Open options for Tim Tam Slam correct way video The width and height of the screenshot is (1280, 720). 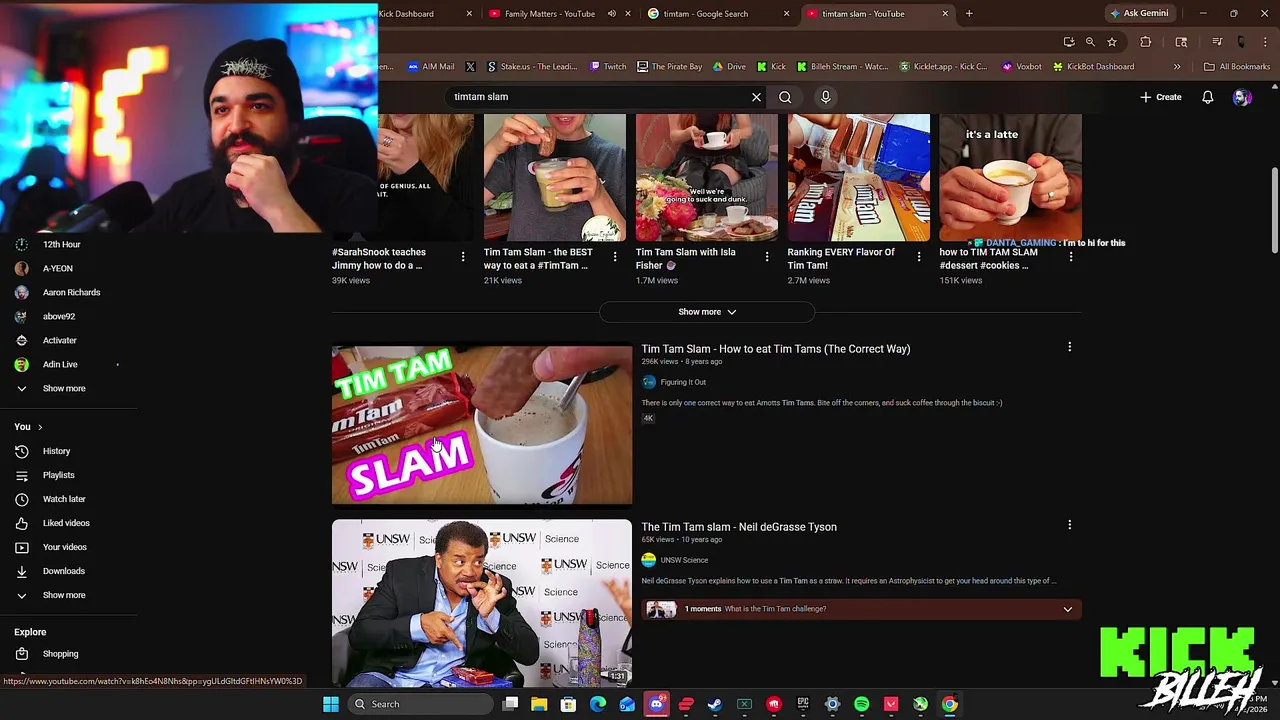tap(1069, 347)
